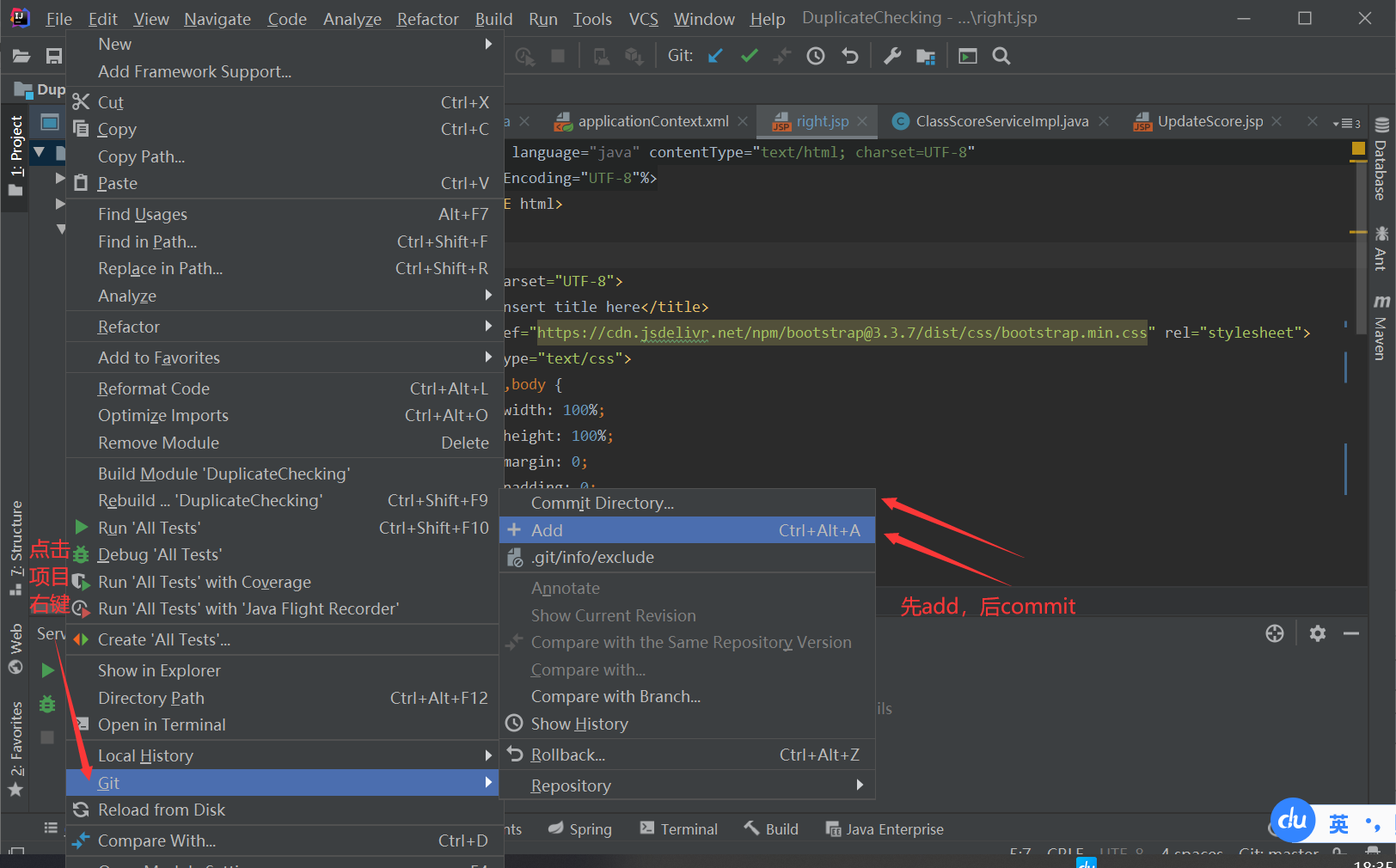Click the debug bug icon in Services panel
This screenshot has height=868, width=1396.
47,704
